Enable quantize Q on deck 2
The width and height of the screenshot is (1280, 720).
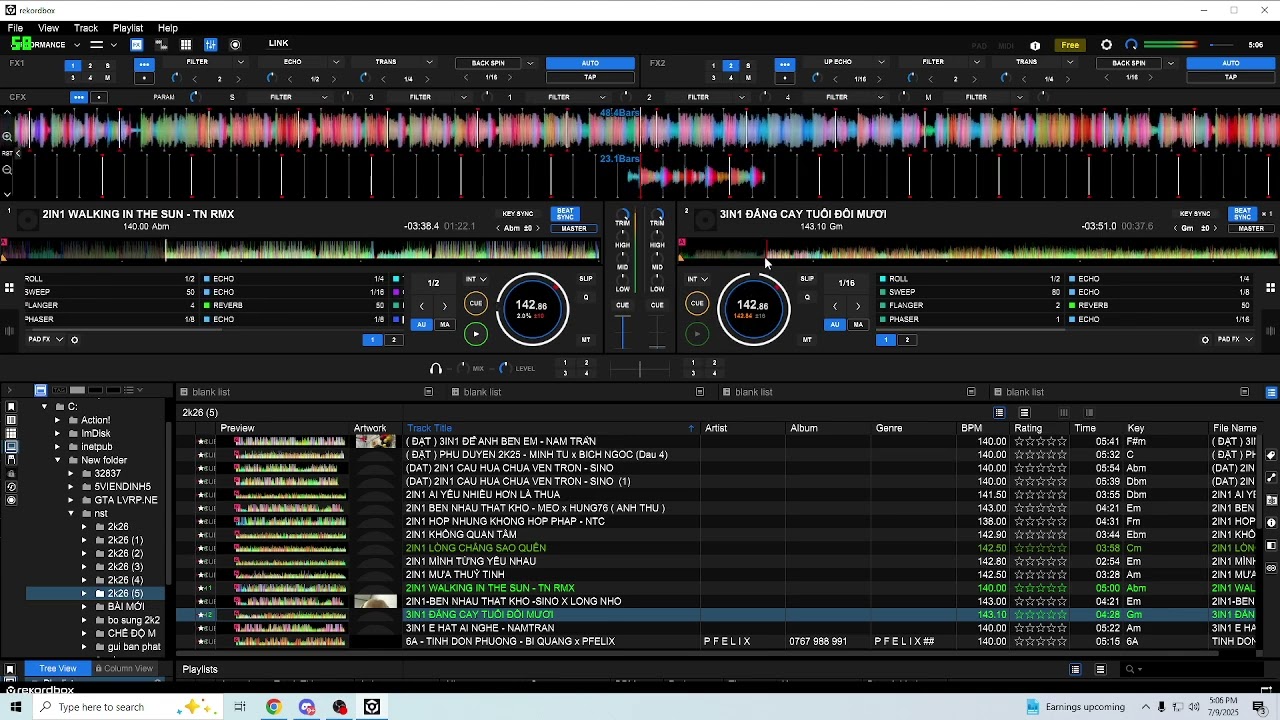point(807,297)
